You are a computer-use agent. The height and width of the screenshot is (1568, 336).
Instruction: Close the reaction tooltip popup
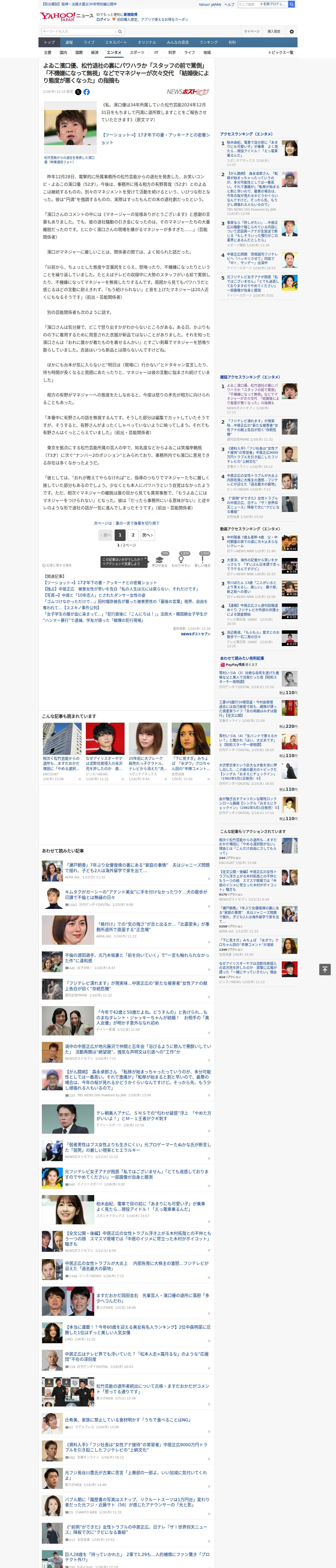pyautogui.click(x=146, y=559)
